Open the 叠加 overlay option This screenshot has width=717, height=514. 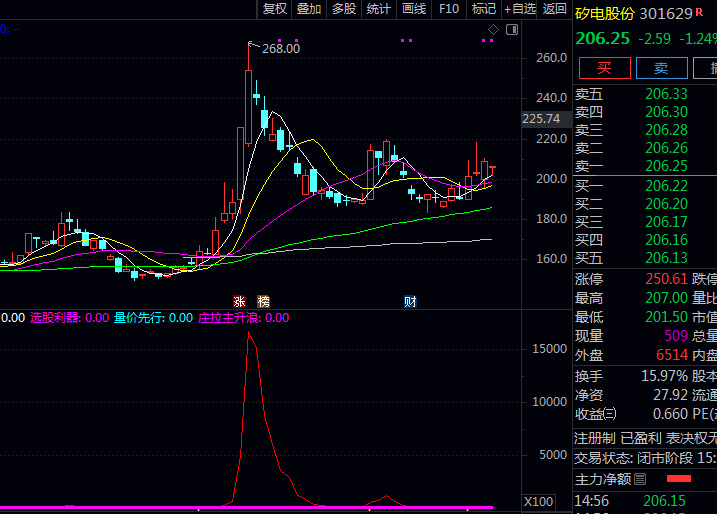point(309,9)
